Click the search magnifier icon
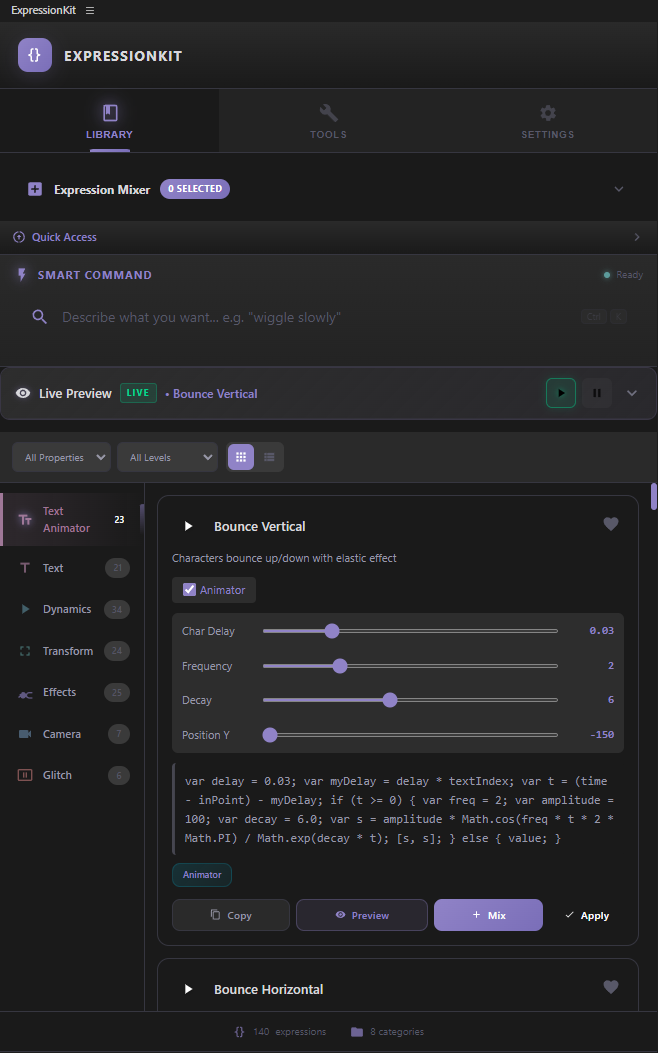The height and width of the screenshot is (1053, 658). click(40, 317)
